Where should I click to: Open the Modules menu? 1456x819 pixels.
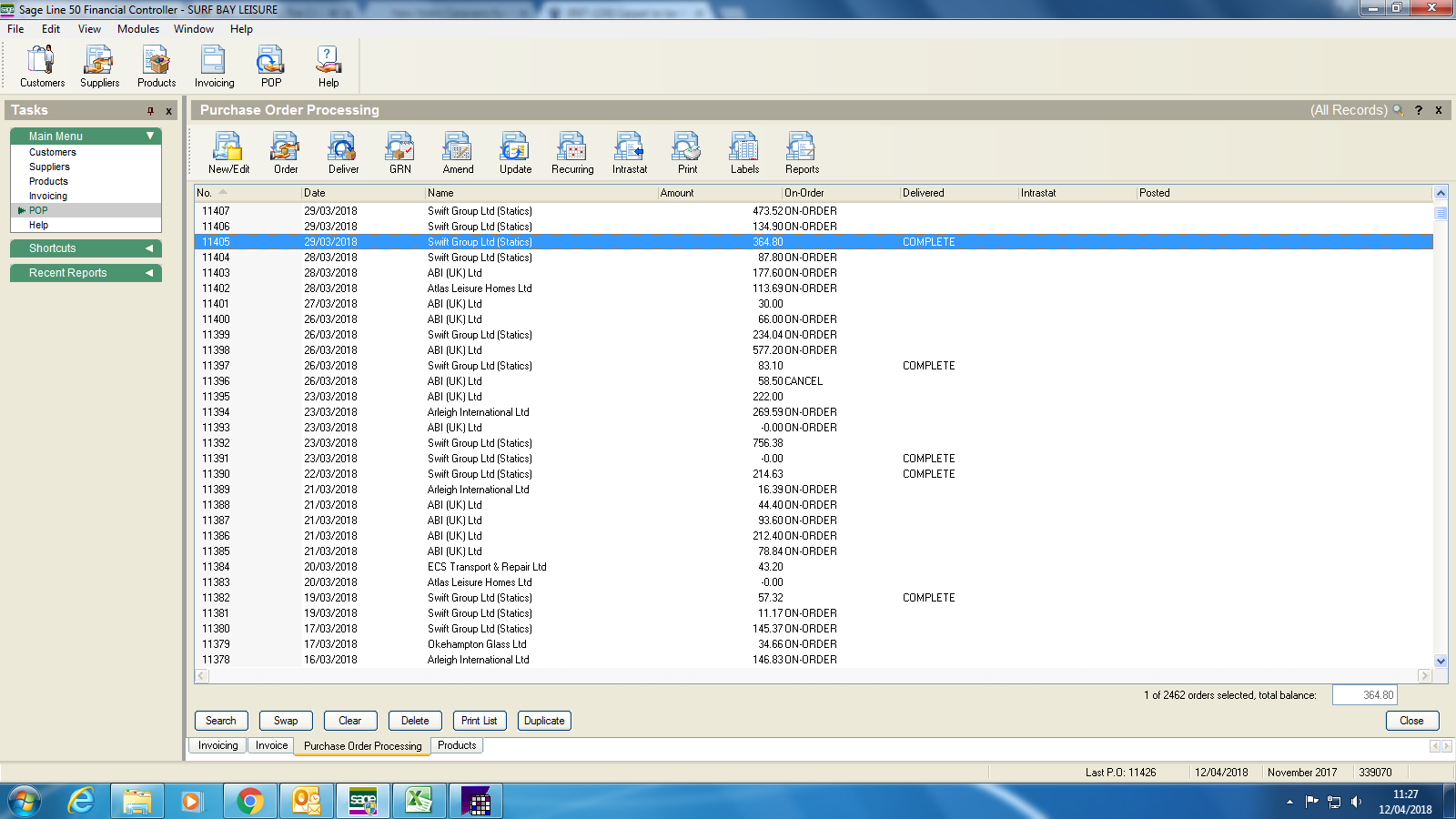pyautogui.click(x=138, y=29)
